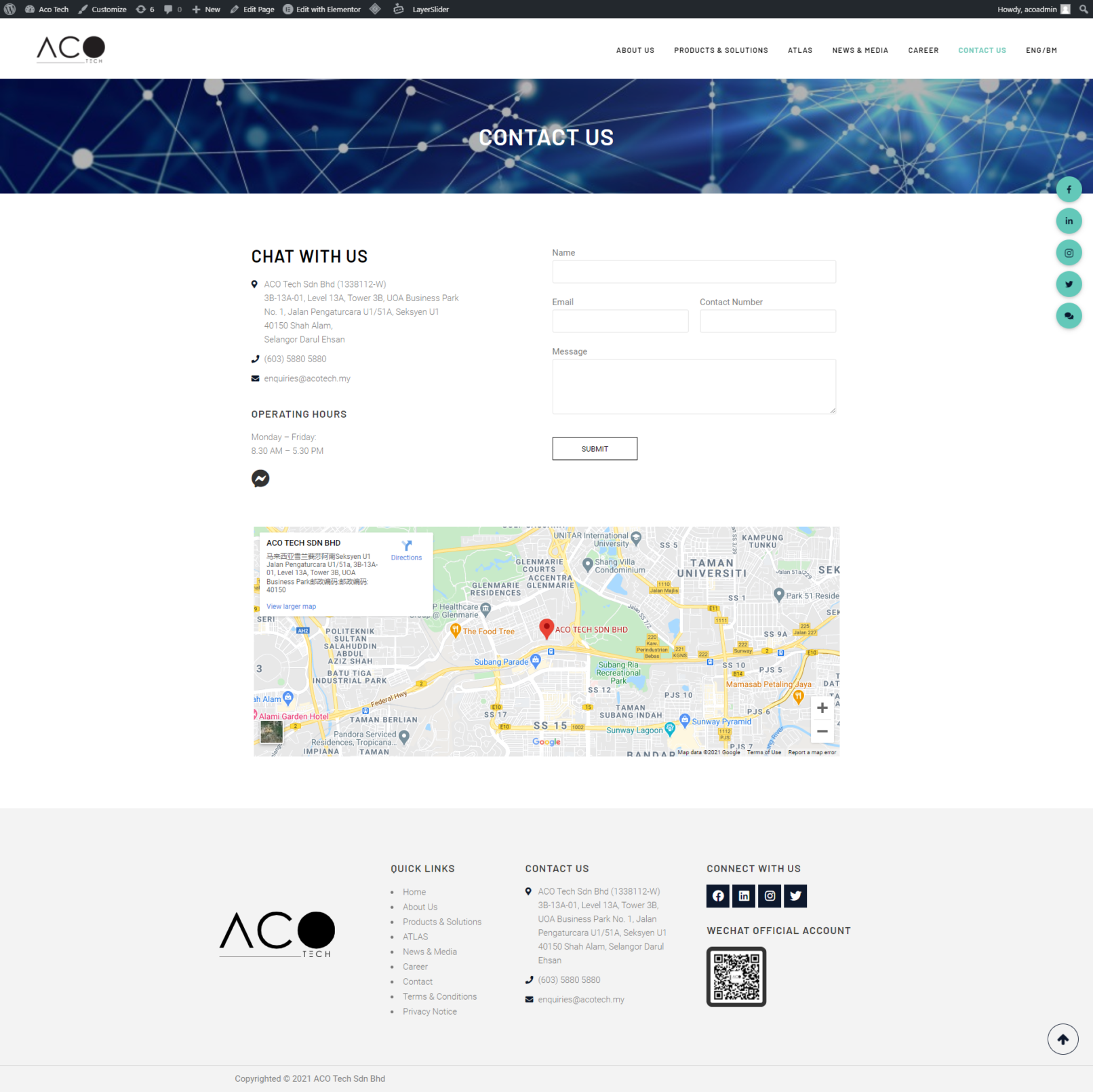Click the Messenger icon under operating hours
This screenshot has width=1093, height=1092.
coord(260,479)
